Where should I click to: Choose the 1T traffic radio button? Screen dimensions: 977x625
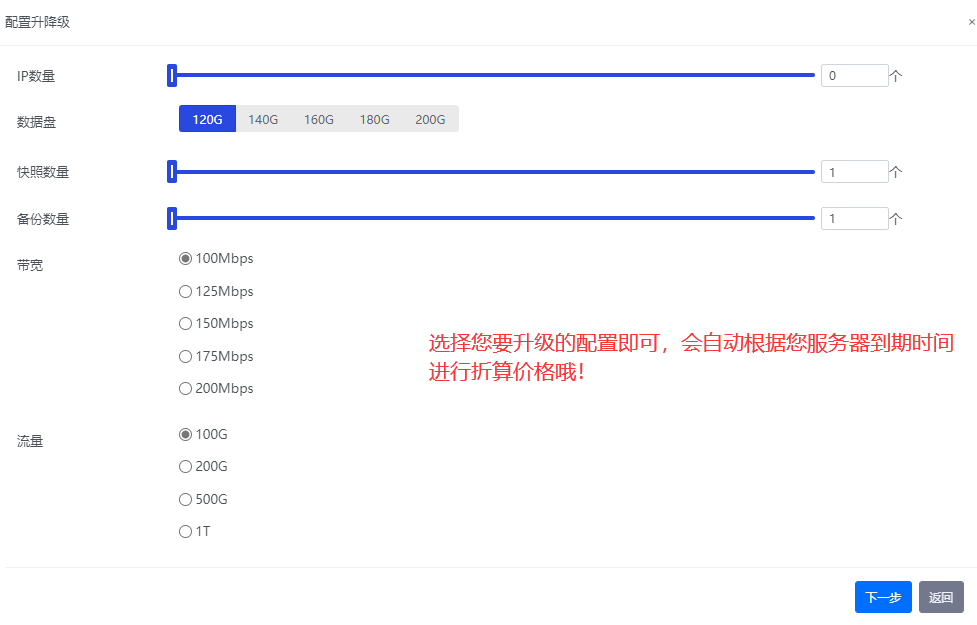(185, 532)
